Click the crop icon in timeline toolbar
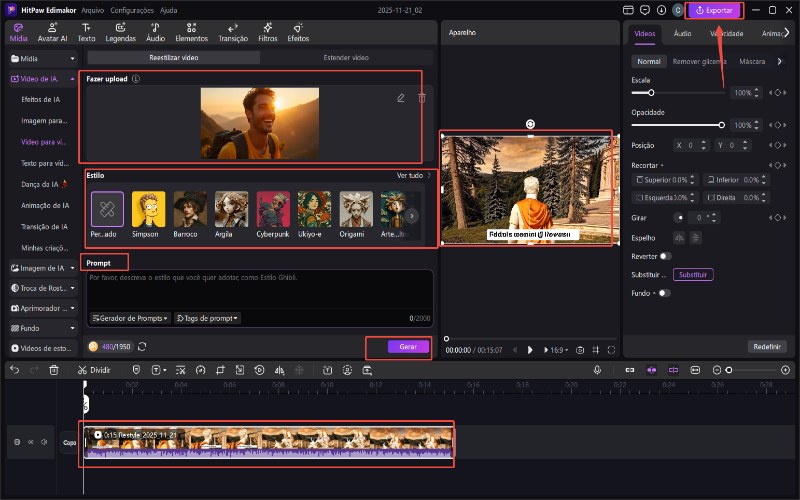800x500 pixels. click(x=220, y=370)
